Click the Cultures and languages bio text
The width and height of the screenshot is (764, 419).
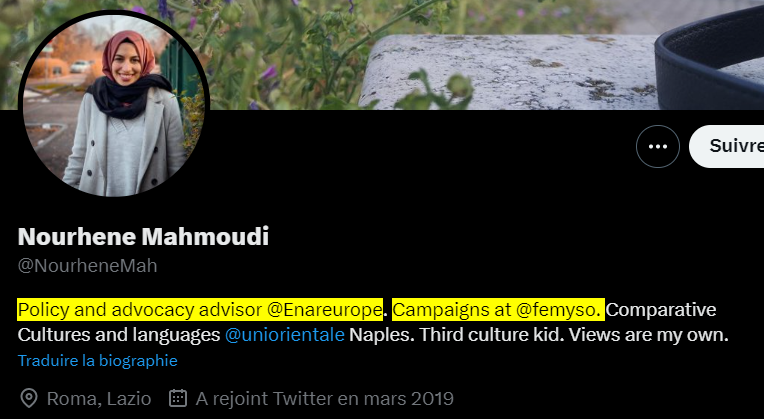point(119,335)
